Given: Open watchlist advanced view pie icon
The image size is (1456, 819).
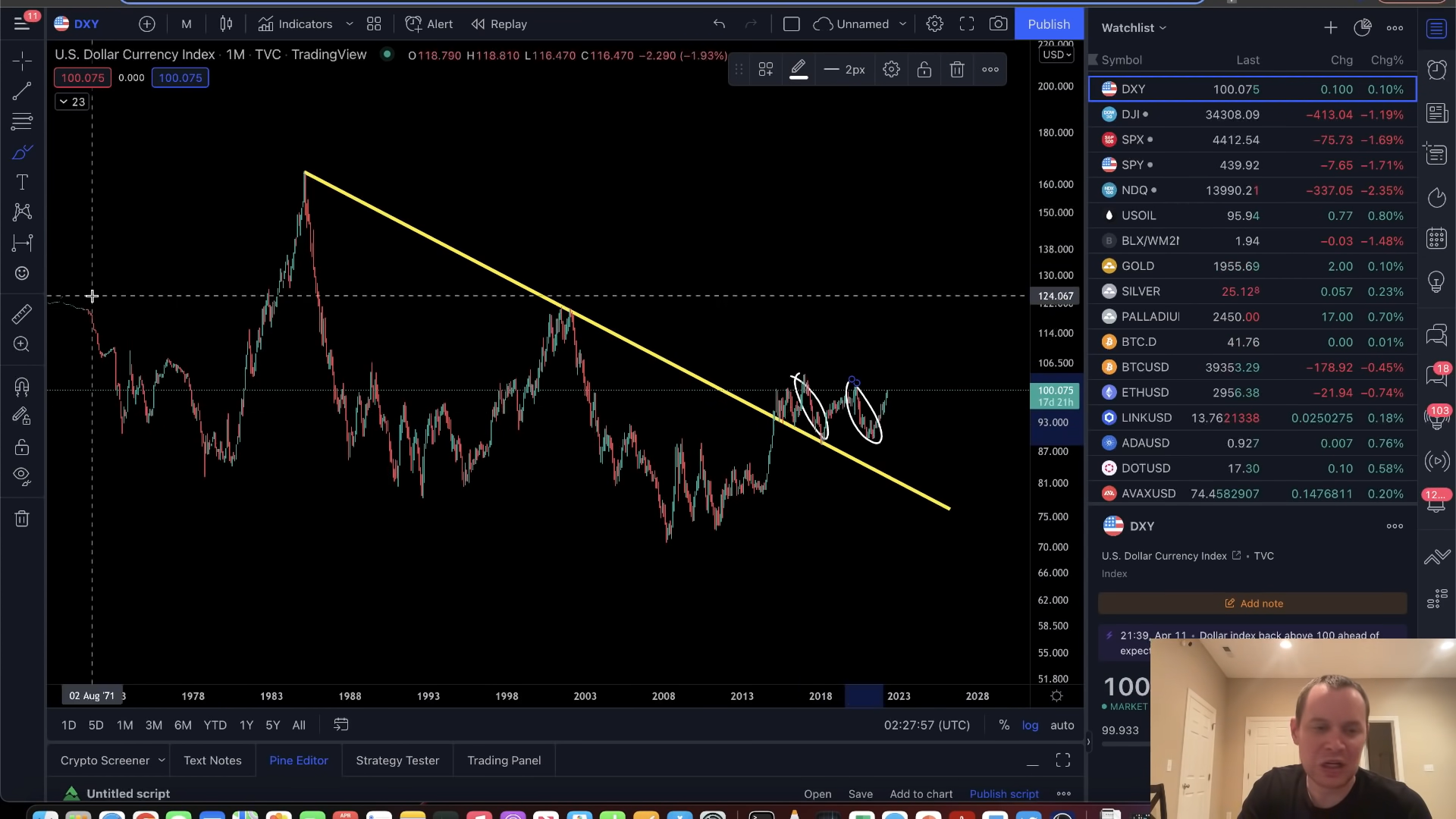Looking at the screenshot, I should 1363,28.
